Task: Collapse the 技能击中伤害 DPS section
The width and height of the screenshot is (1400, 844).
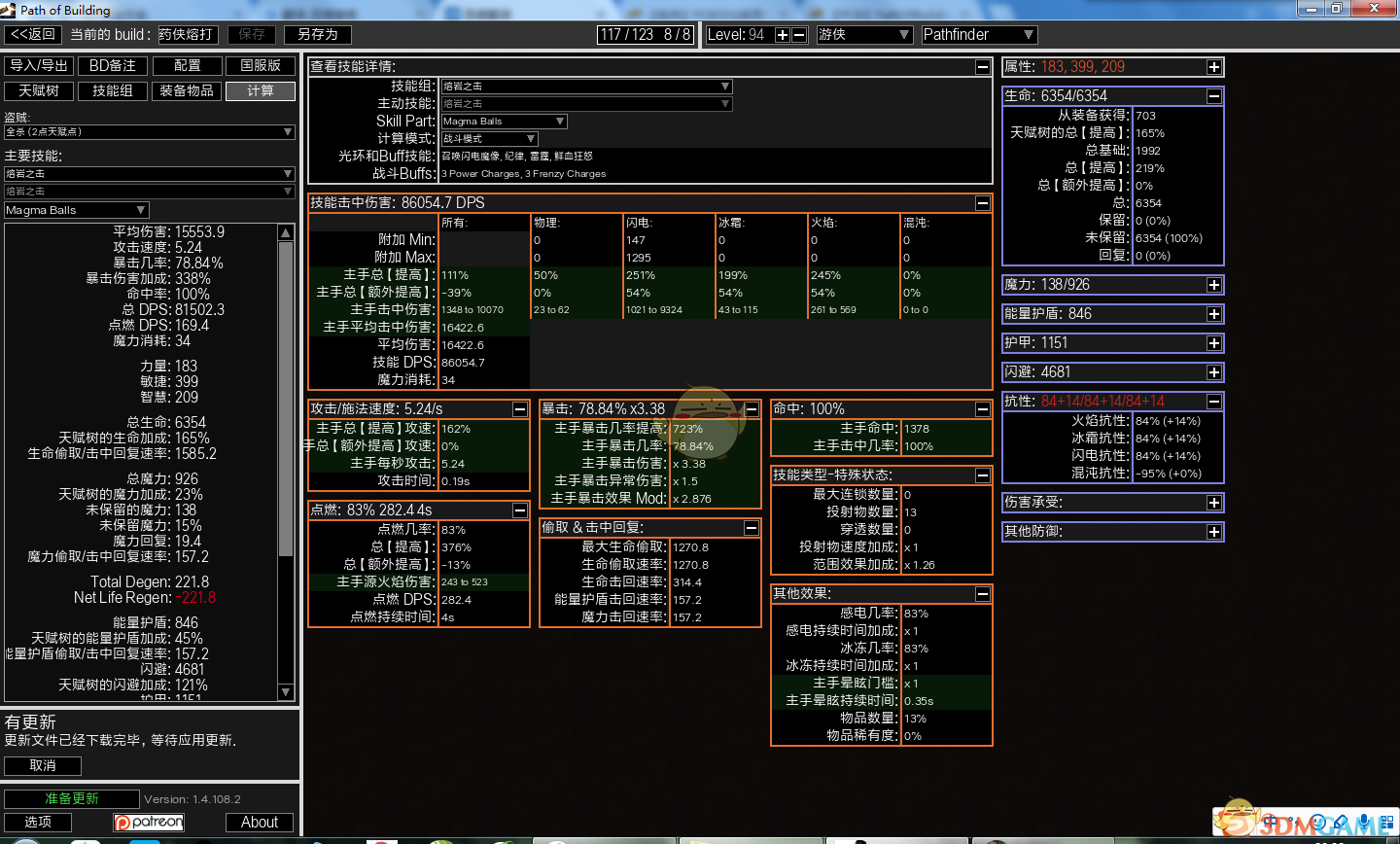Action: tap(983, 203)
